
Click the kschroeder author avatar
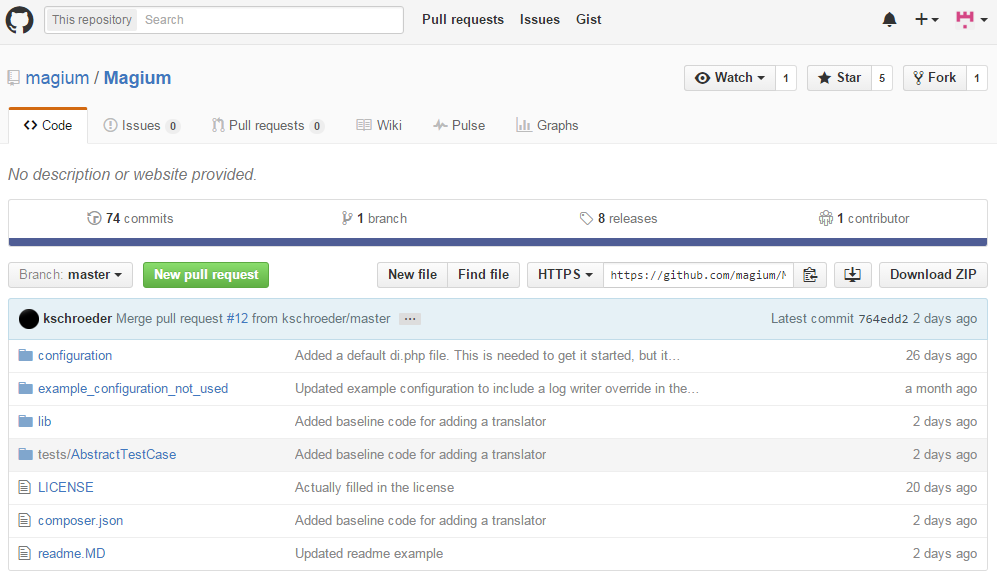coord(29,319)
